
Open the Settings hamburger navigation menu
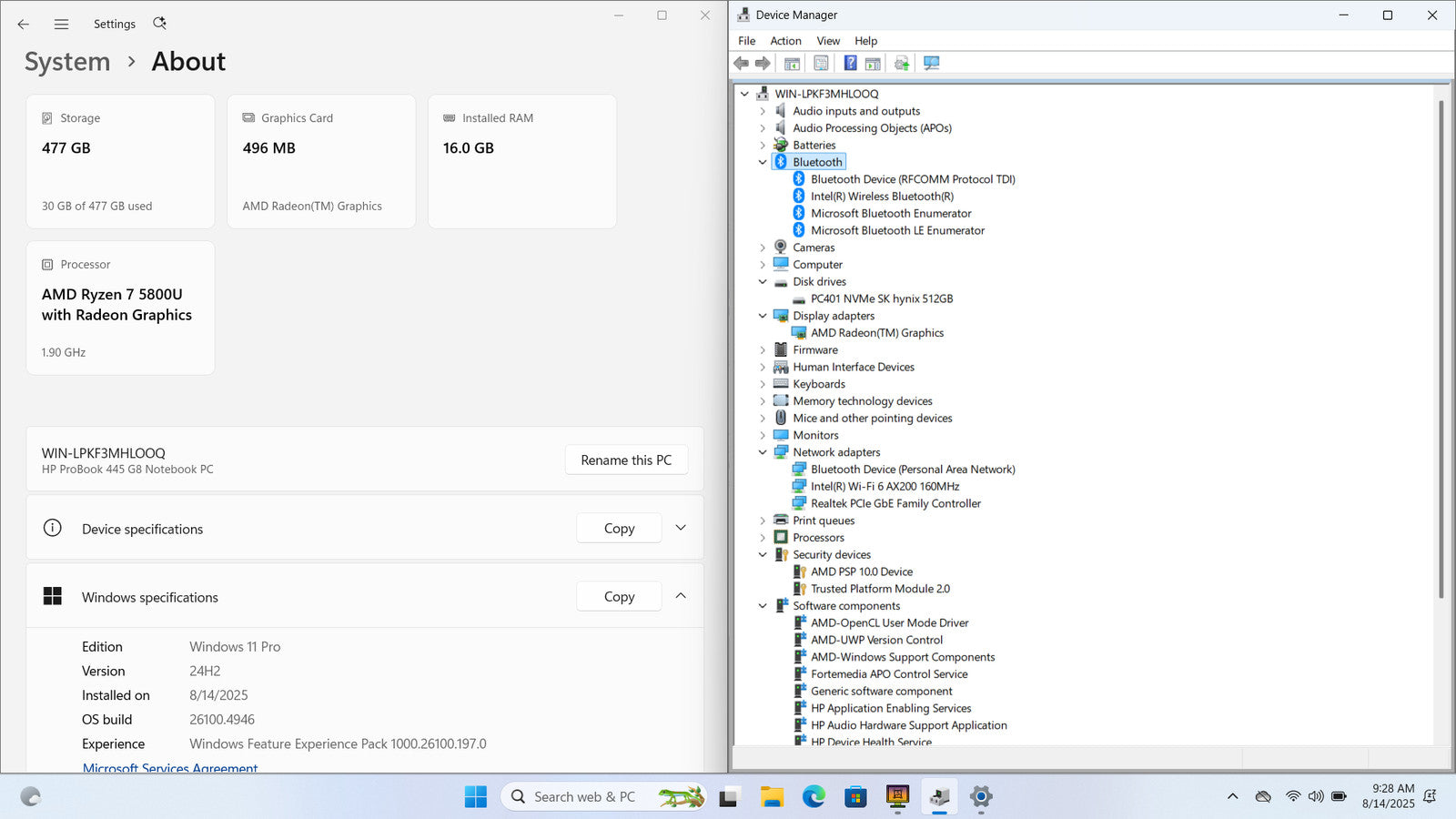pyautogui.click(x=61, y=24)
